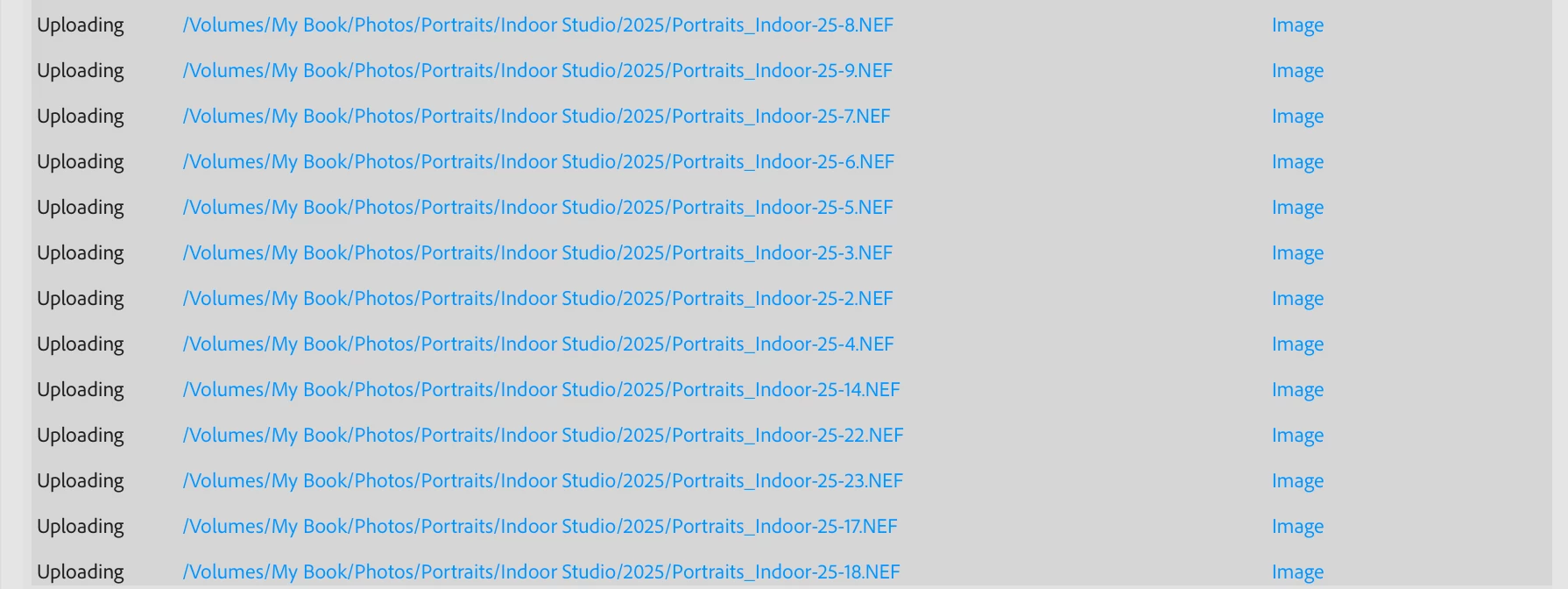Open the Portraits_Indoor-25-18.NEF file path link
1568x589 pixels.
(x=541, y=572)
